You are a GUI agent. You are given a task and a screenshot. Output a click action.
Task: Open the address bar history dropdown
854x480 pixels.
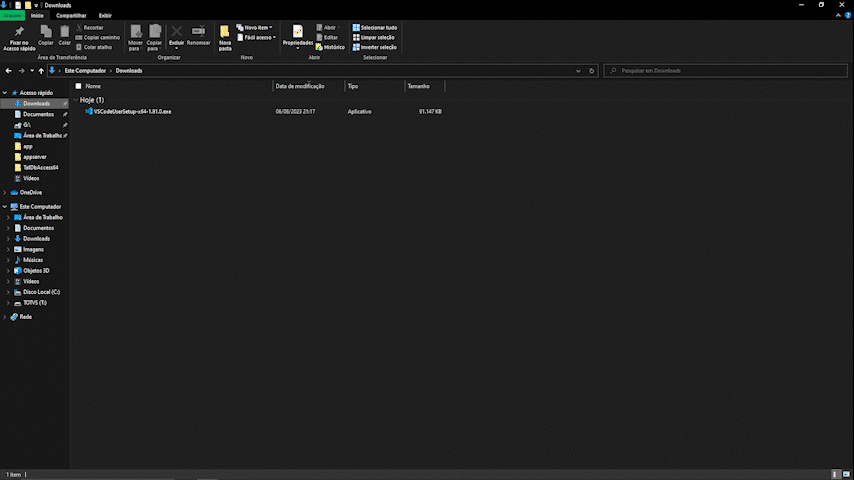coord(578,71)
